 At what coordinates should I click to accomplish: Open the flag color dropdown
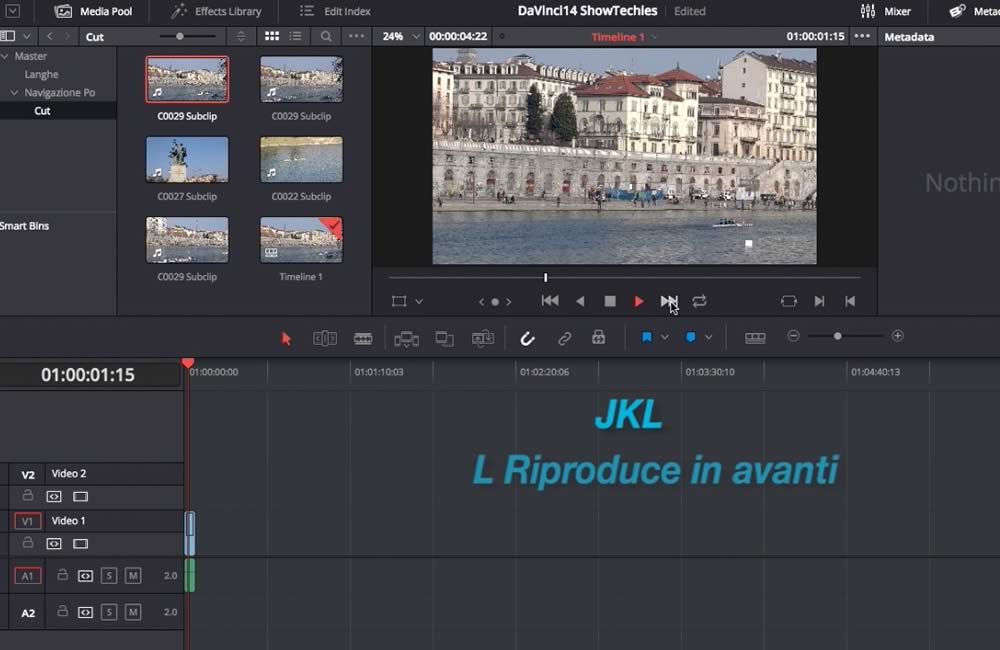[x=665, y=337]
